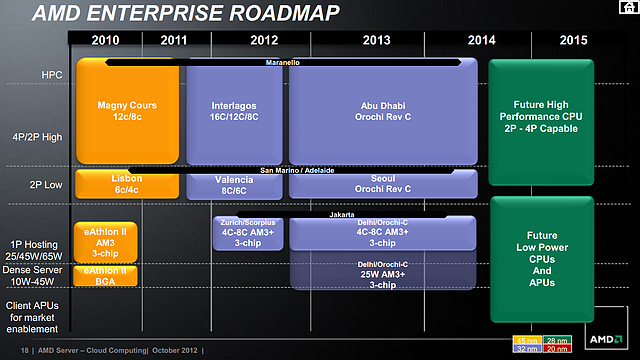Select the 45 nm legend swatch

point(527,340)
